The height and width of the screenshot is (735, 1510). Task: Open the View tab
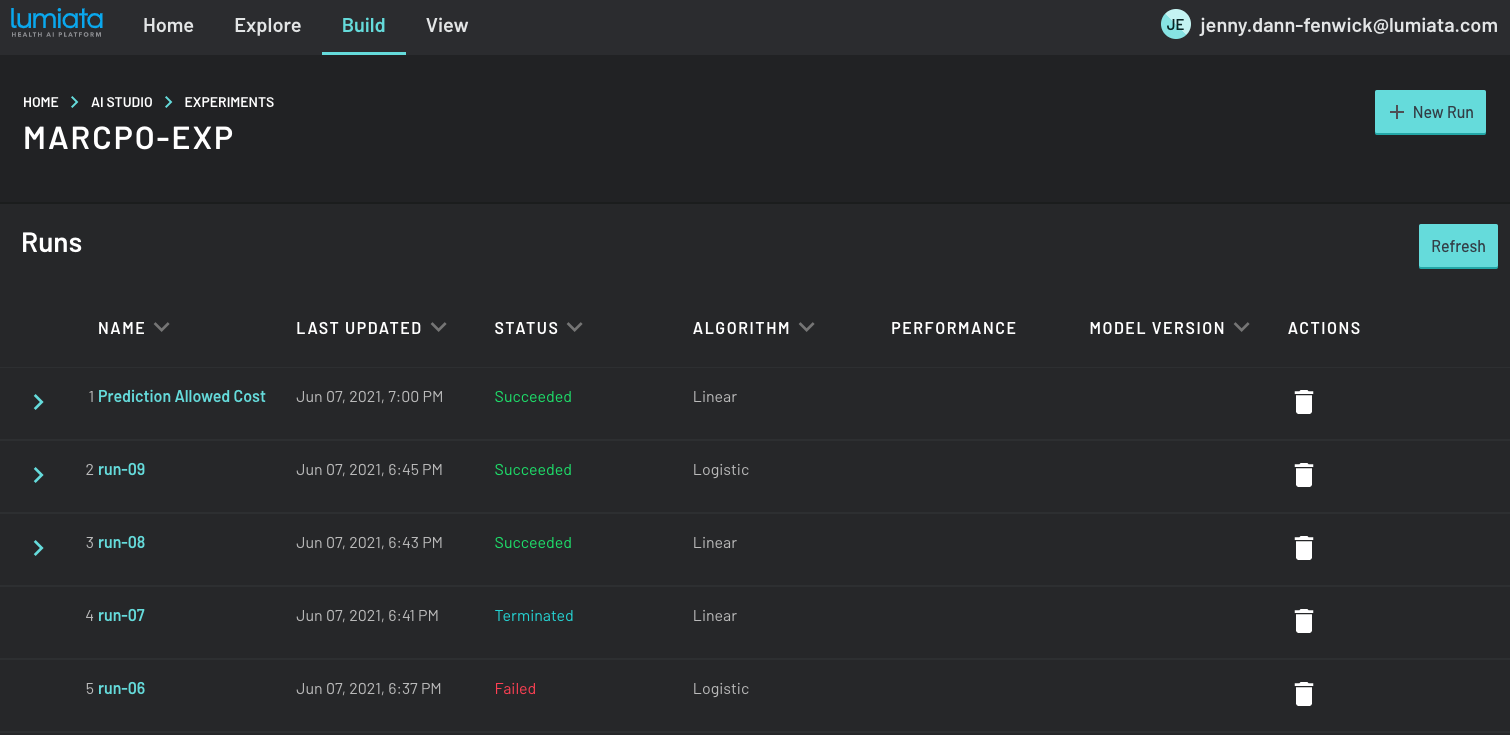447,26
